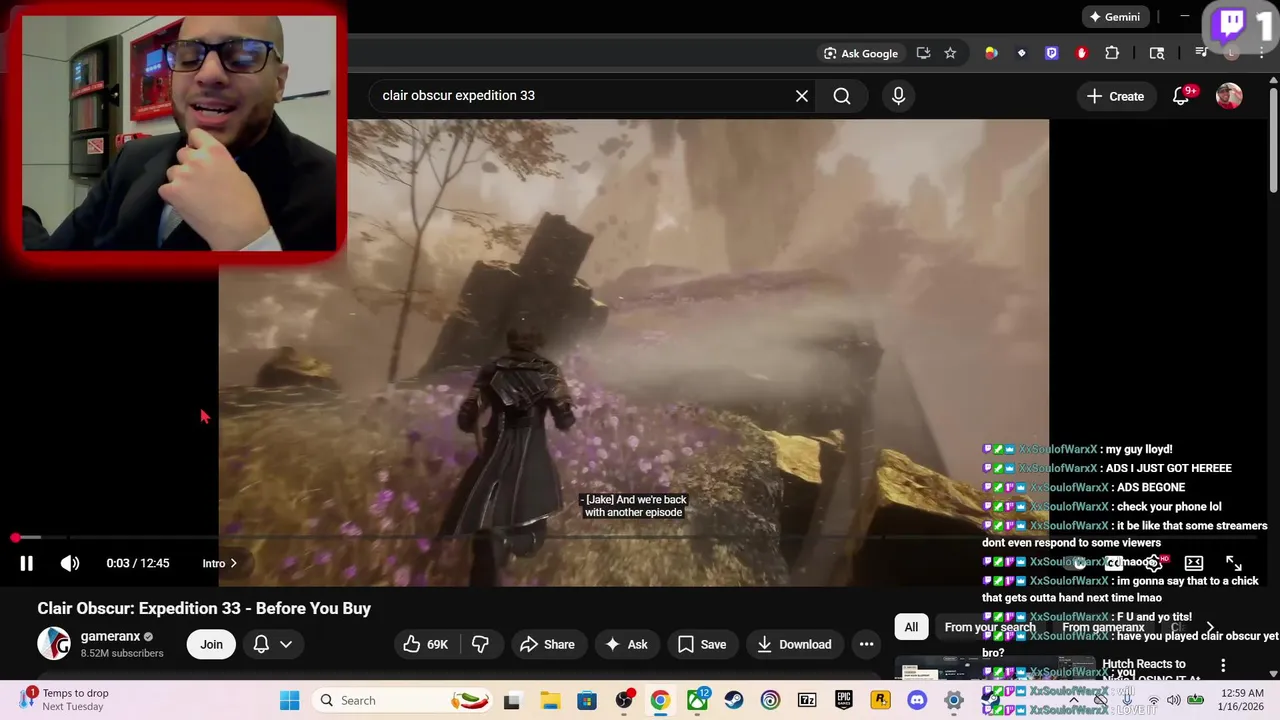
Task: Open the colorful circles Chrome extension
Action: (991, 53)
